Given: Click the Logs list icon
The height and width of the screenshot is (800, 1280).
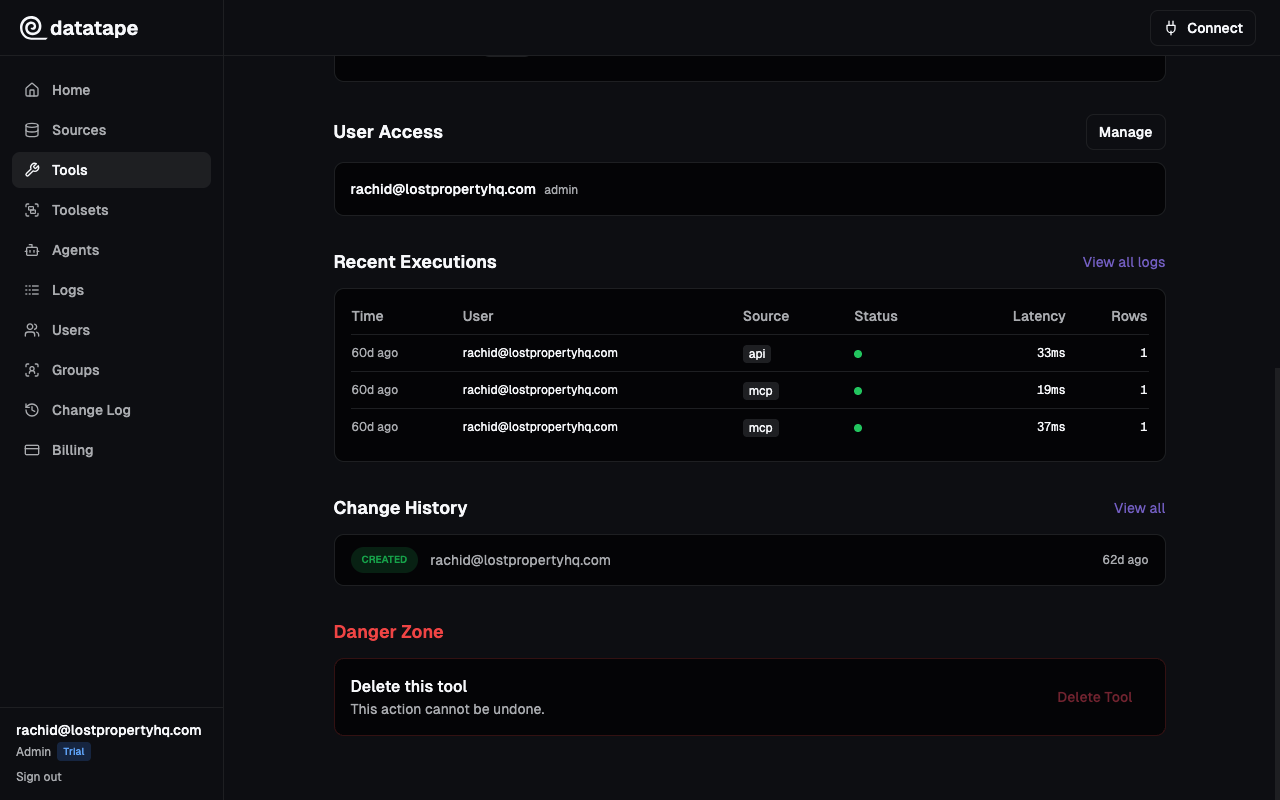Looking at the screenshot, I should (32, 290).
